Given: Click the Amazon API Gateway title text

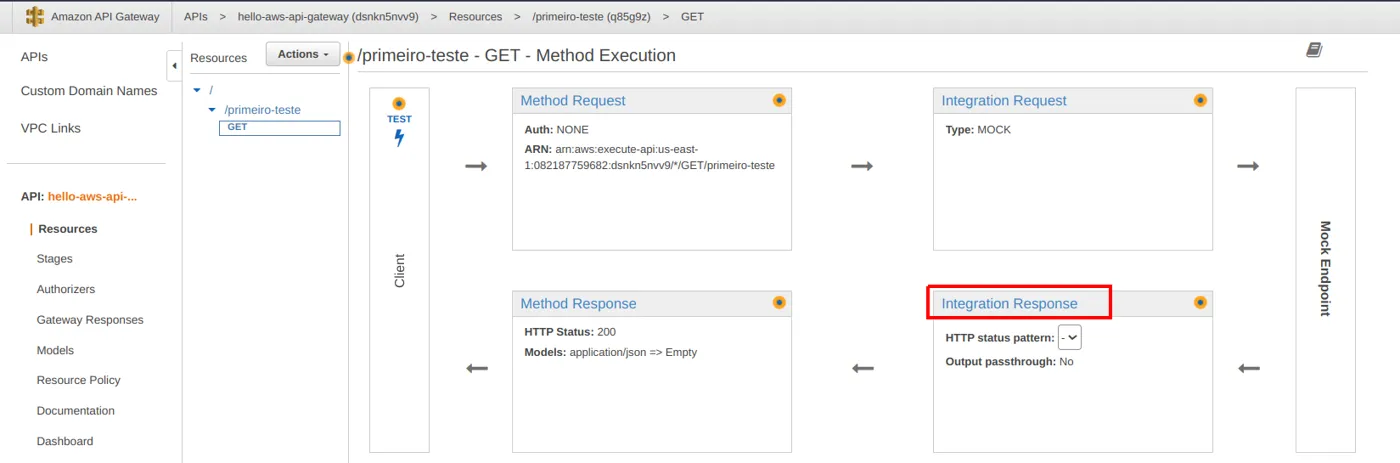Looking at the screenshot, I should pos(105,17).
